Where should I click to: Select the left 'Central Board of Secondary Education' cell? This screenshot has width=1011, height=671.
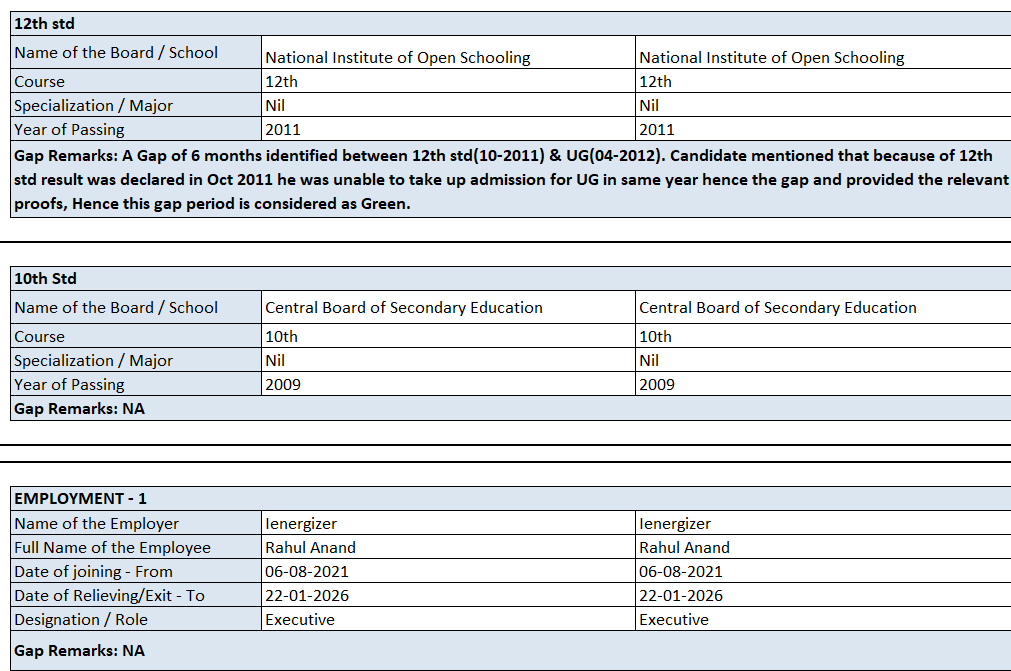pos(404,308)
